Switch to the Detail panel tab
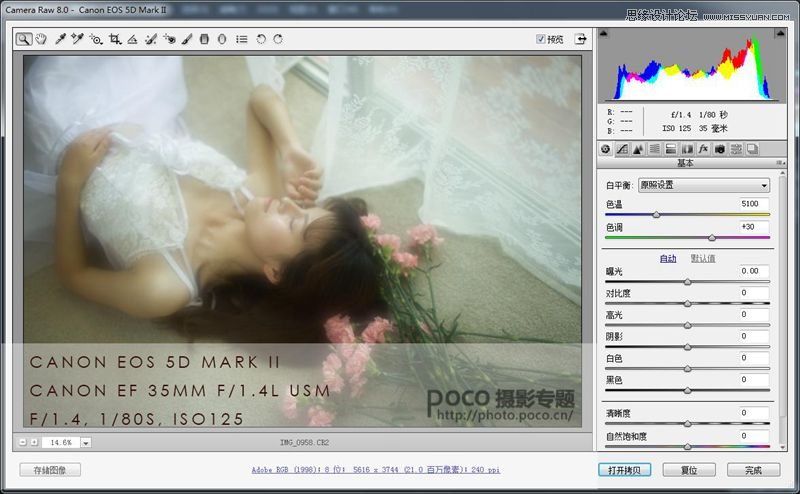800x494 pixels. [x=638, y=149]
